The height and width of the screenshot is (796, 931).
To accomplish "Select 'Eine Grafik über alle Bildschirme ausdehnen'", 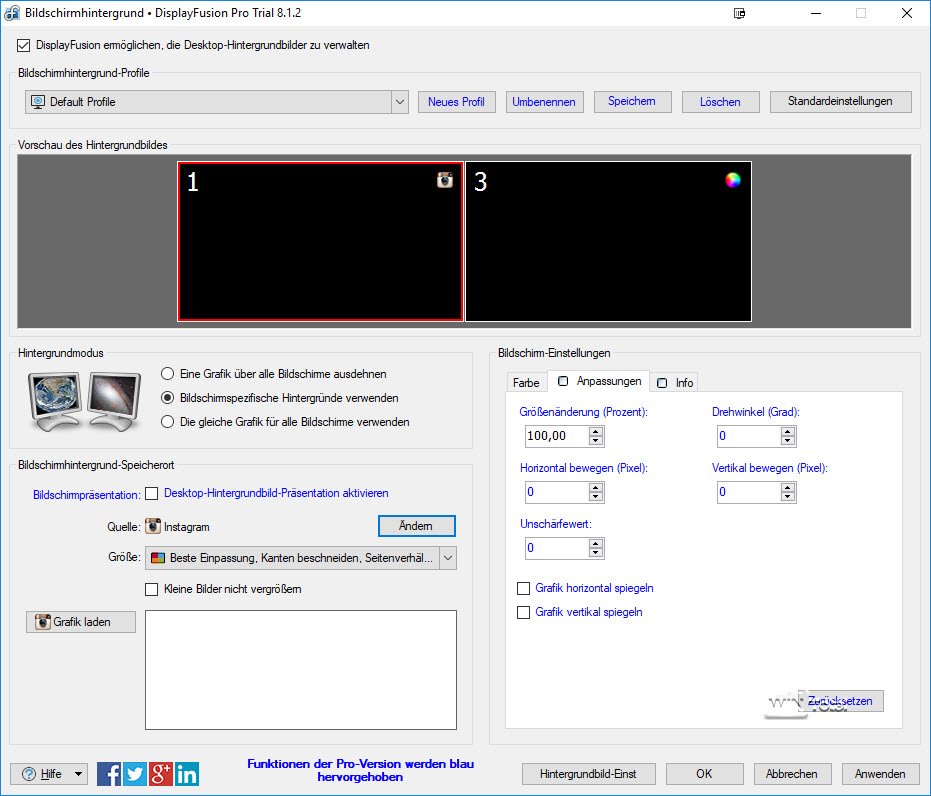I will point(167,374).
